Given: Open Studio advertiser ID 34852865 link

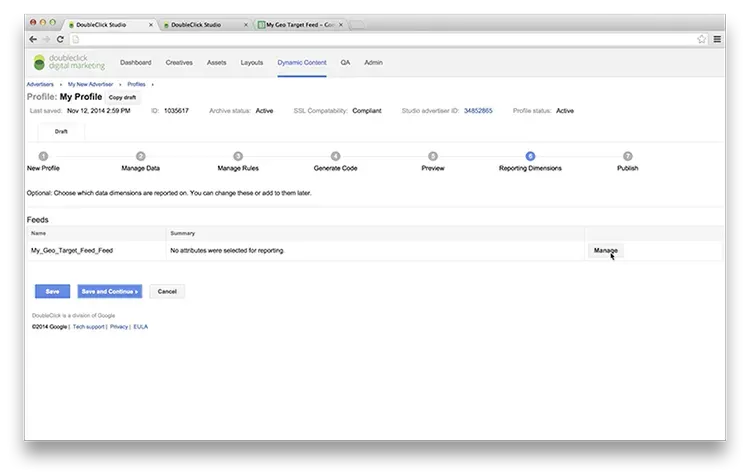Looking at the screenshot, I should 478,110.
